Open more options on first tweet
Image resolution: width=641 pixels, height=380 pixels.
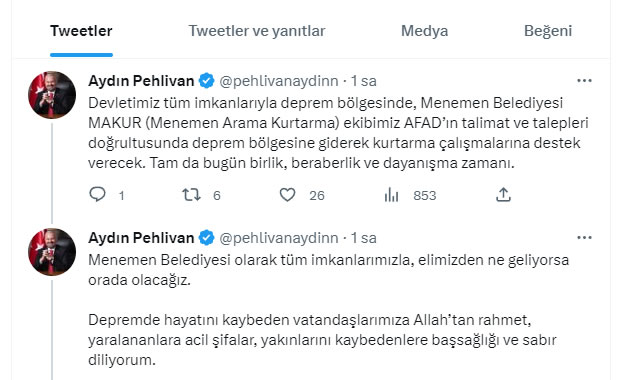[584, 80]
